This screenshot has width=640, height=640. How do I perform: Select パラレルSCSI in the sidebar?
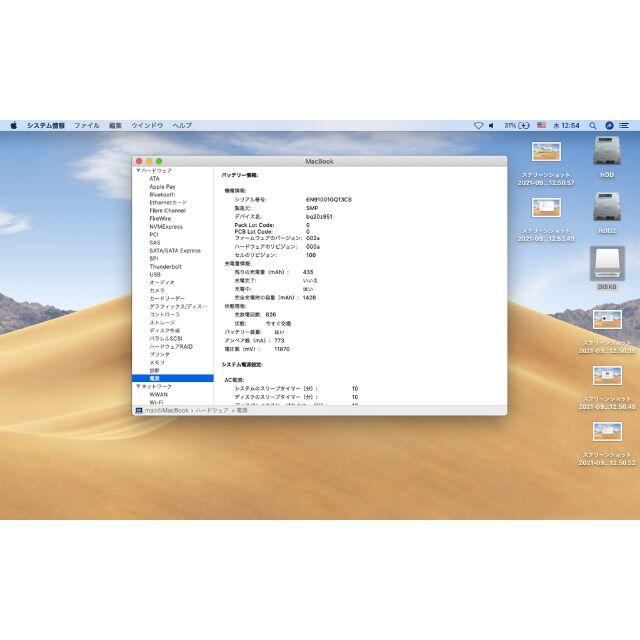coord(166,338)
